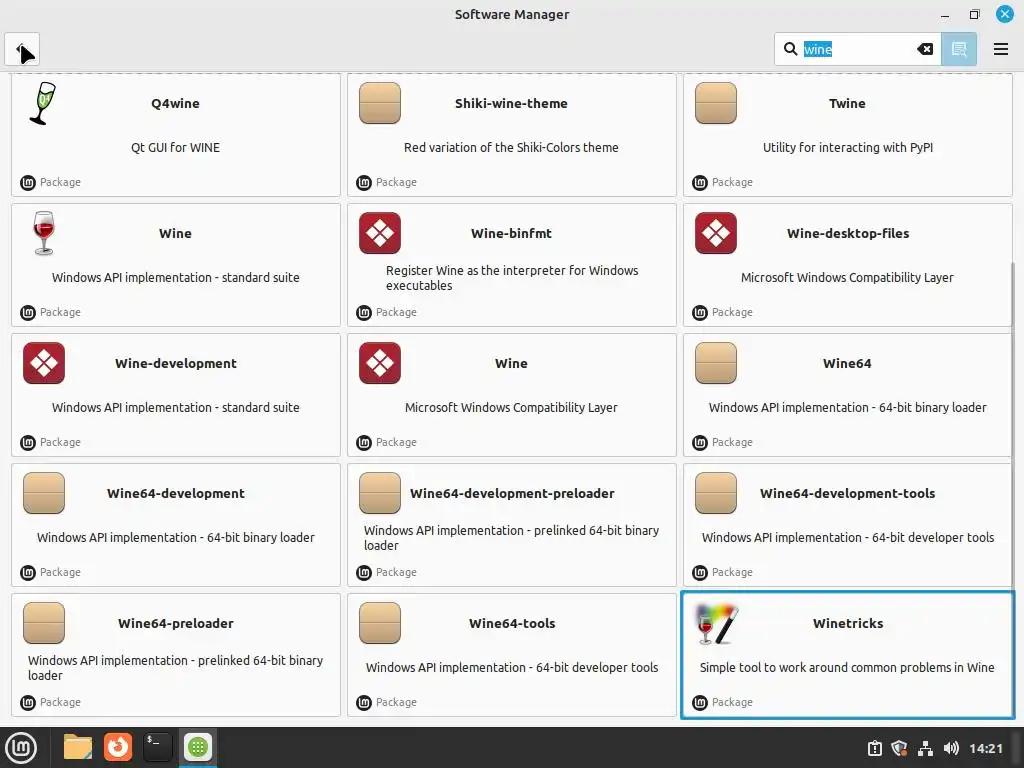This screenshot has height=768, width=1024.
Task: Go back with the arrow button
Action: (22, 50)
